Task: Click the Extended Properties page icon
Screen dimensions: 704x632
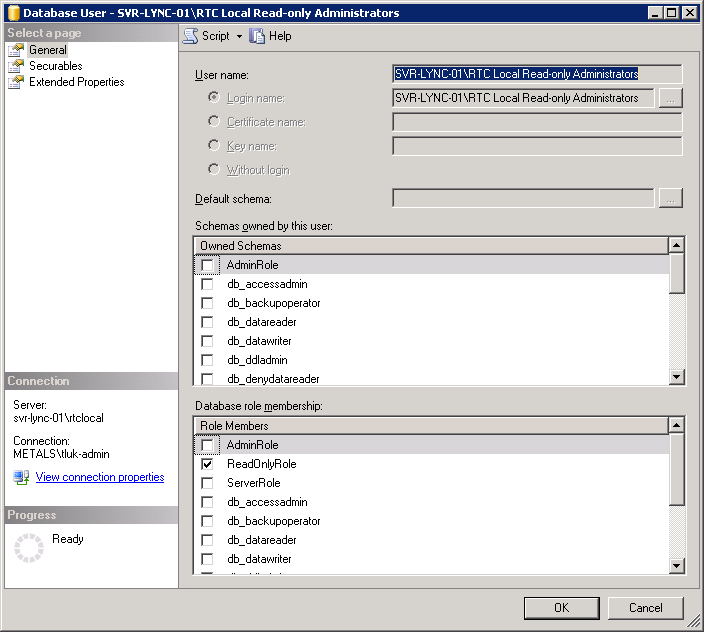Action: (16, 82)
